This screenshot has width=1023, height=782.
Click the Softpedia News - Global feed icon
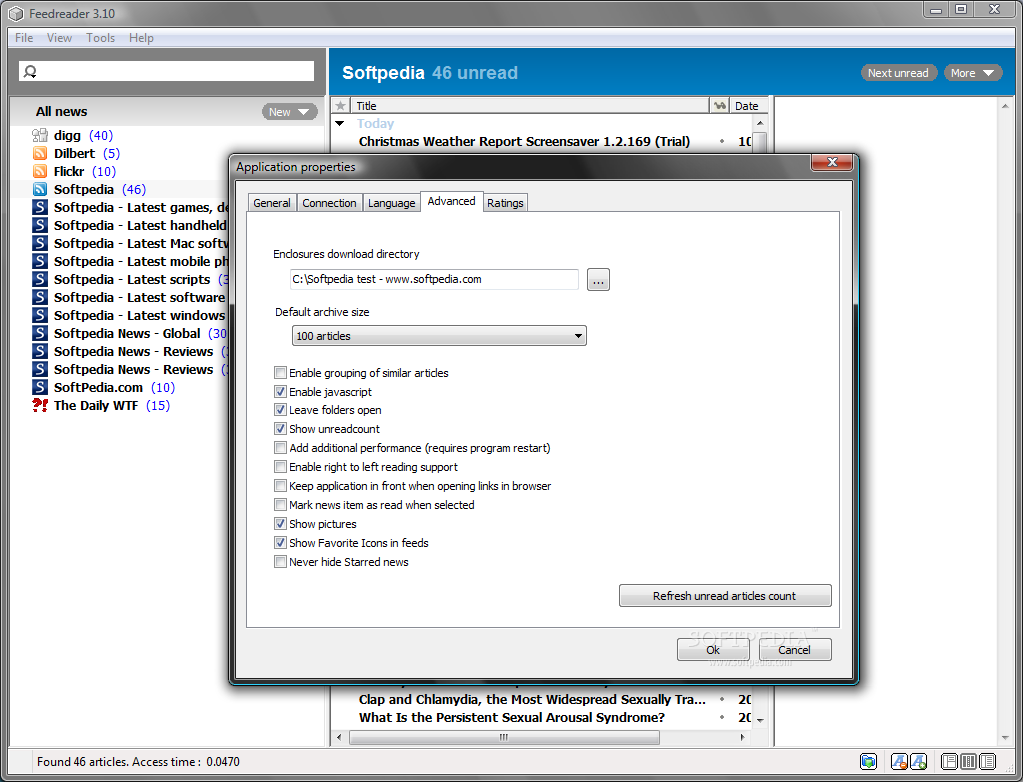40,333
